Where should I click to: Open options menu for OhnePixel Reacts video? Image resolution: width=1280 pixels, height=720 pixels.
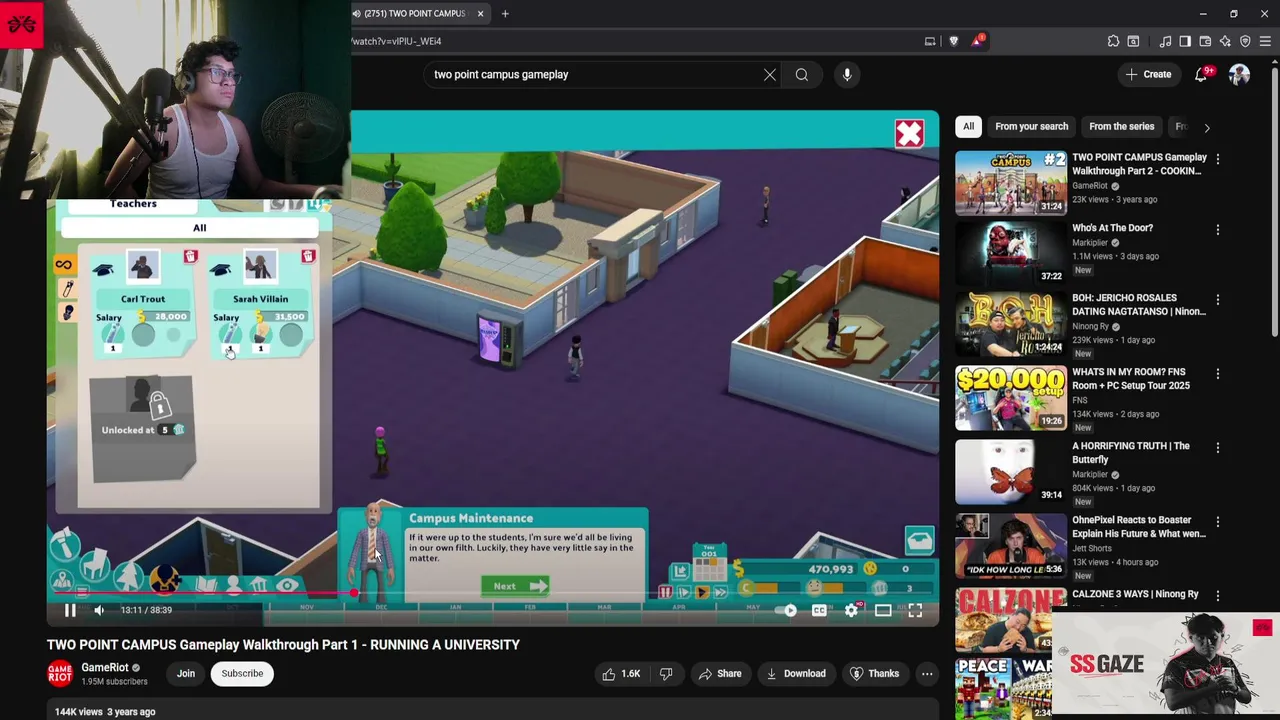point(1217,522)
